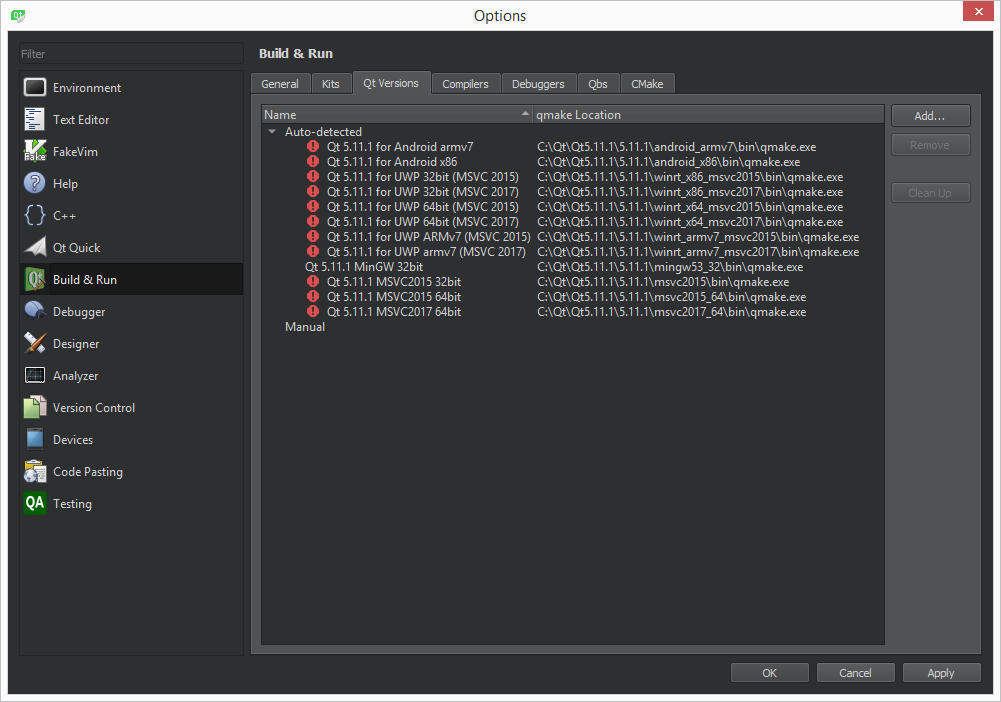Click the Testing QA icon
This screenshot has height=702, width=1001.
[35, 504]
